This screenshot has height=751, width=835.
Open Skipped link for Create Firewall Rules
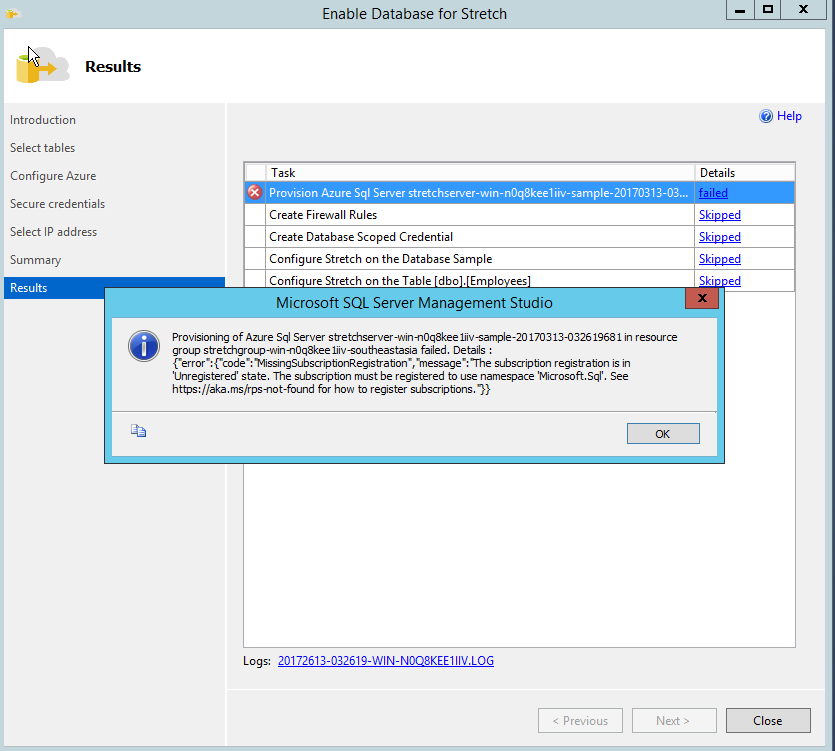[x=719, y=215]
